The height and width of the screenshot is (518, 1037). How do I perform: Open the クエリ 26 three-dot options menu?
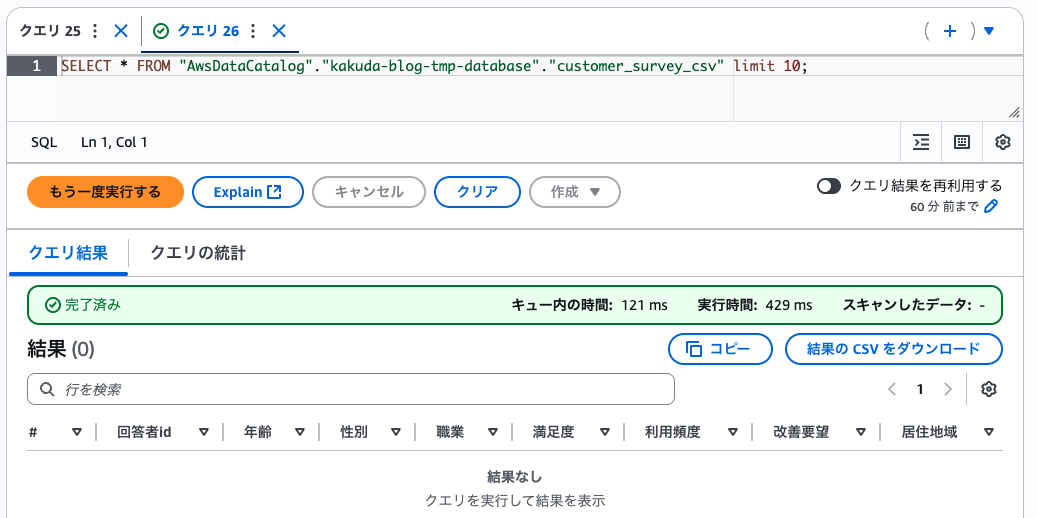coord(253,31)
